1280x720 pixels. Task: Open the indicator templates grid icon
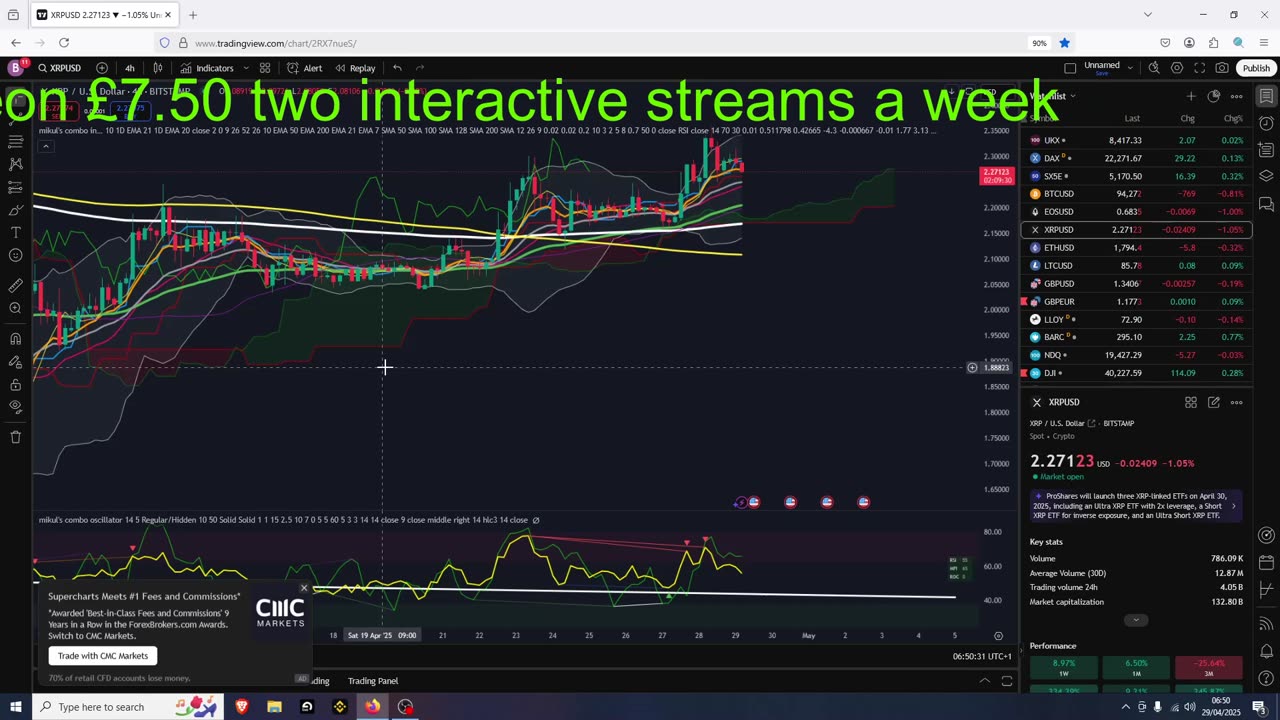pos(265,68)
